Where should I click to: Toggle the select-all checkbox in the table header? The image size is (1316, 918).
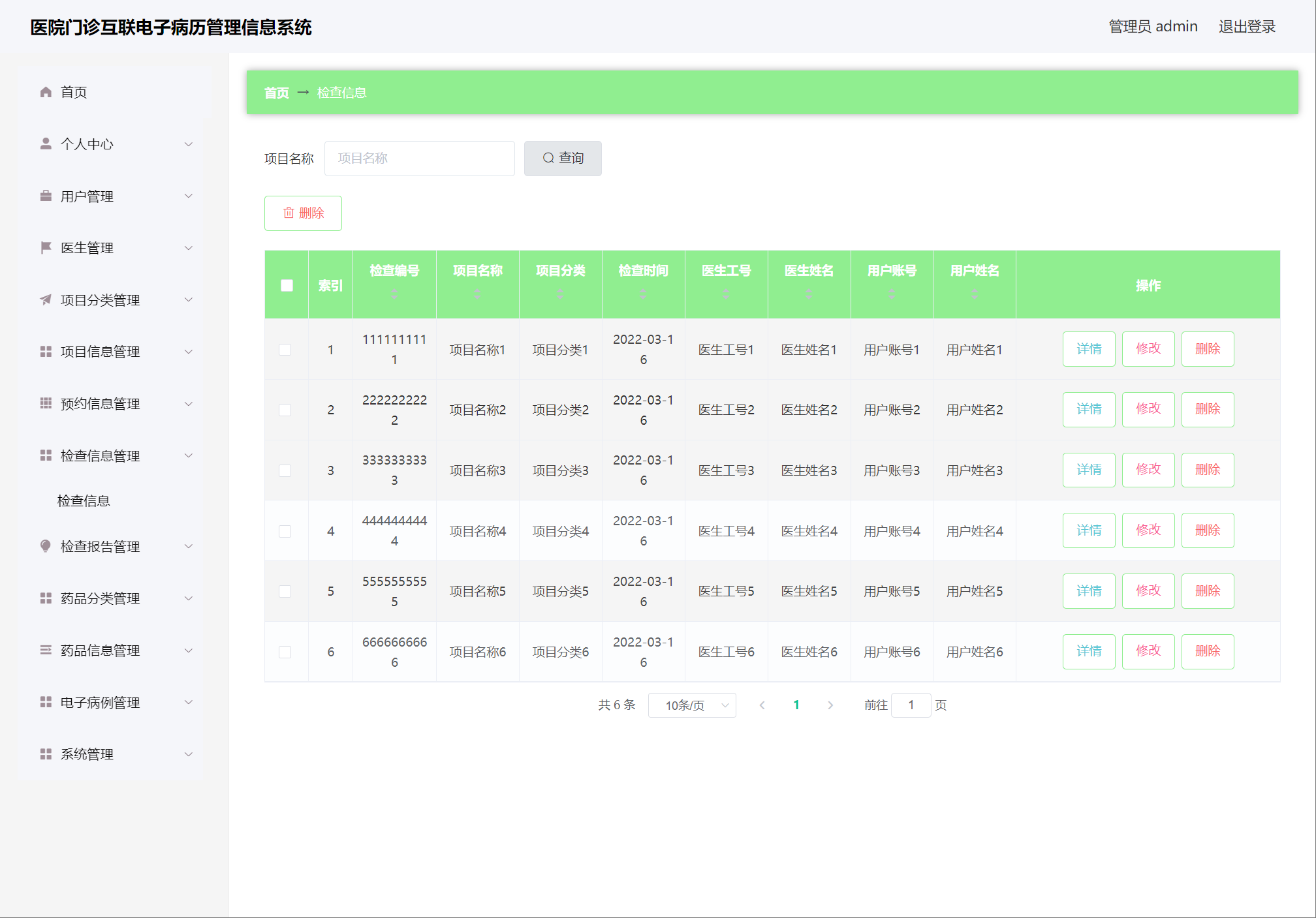pyautogui.click(x=287, y=285)
